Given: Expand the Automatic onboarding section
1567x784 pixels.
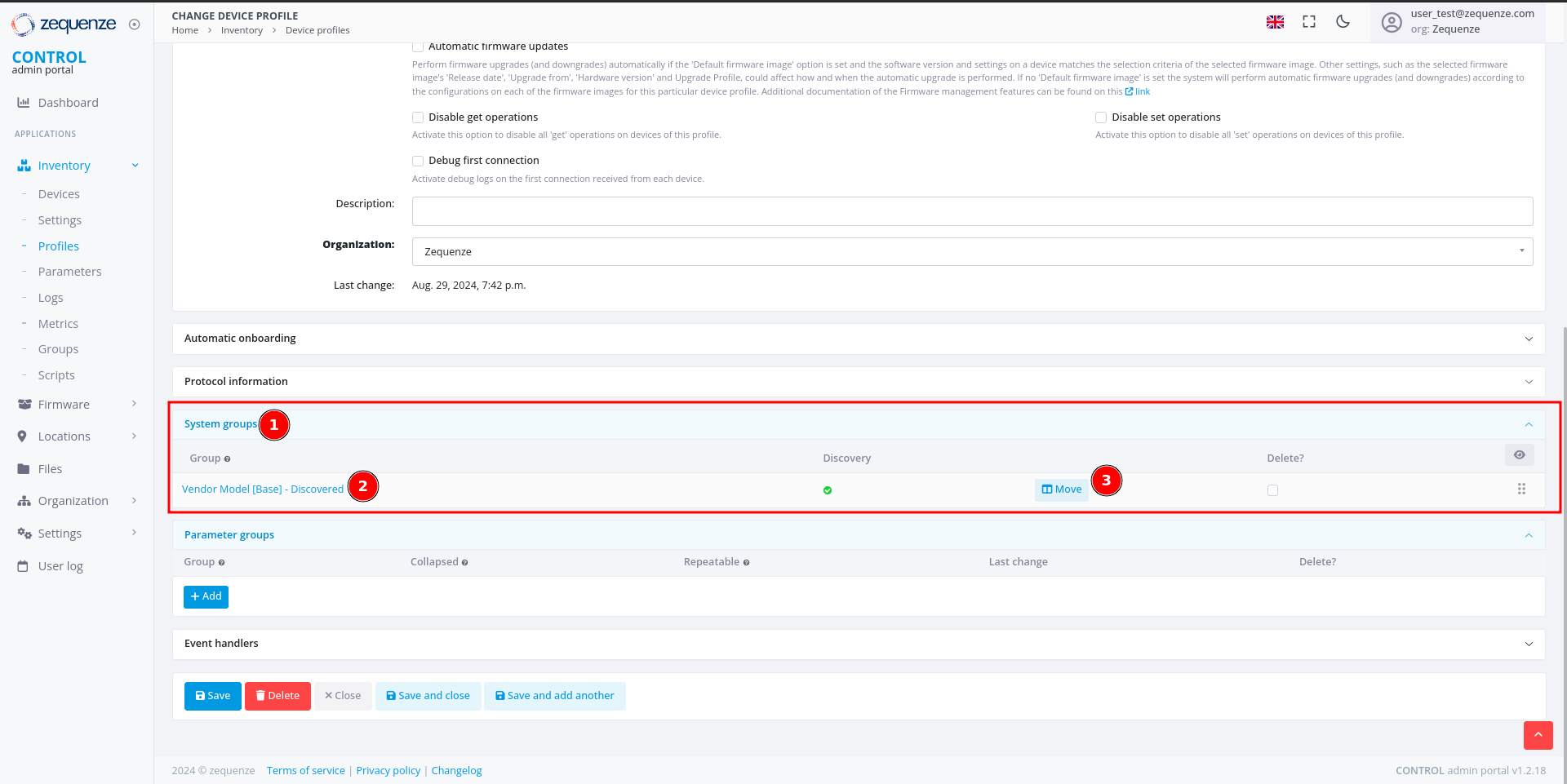Looking at the screenshot, I should tap(858, 339).
